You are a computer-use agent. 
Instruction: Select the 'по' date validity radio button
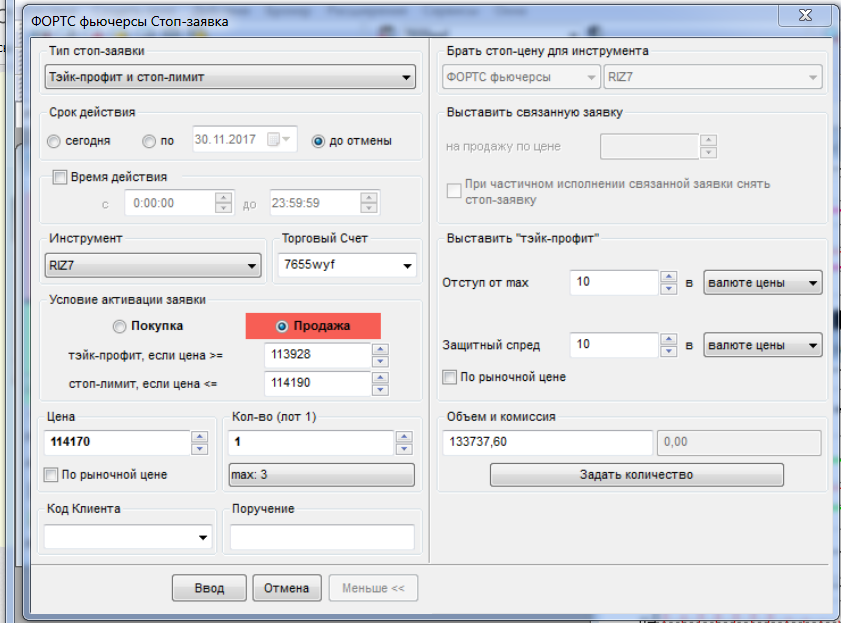point(149,142)
